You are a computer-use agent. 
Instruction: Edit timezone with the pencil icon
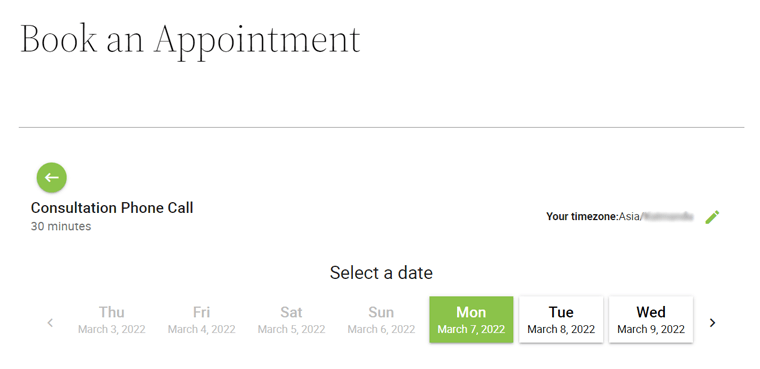pos(712,217)
